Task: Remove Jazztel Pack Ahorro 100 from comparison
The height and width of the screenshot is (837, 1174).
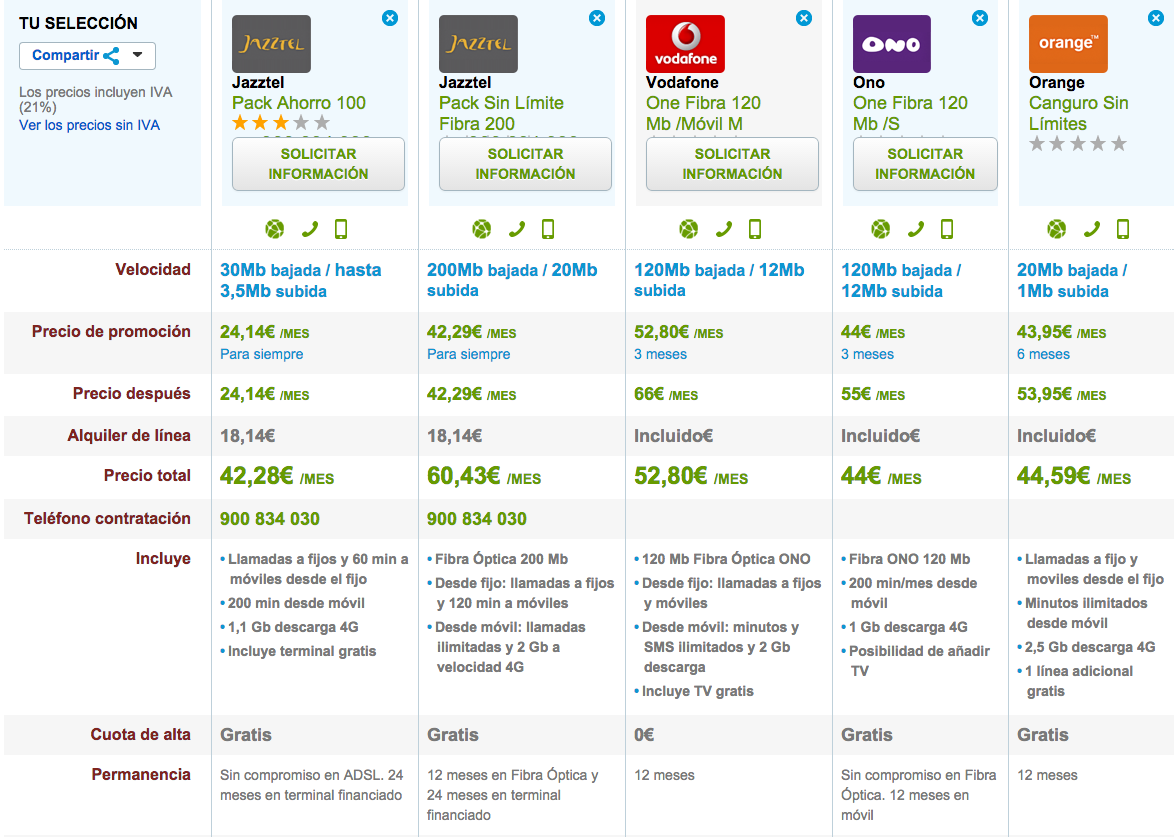Action: pos(389,18)
